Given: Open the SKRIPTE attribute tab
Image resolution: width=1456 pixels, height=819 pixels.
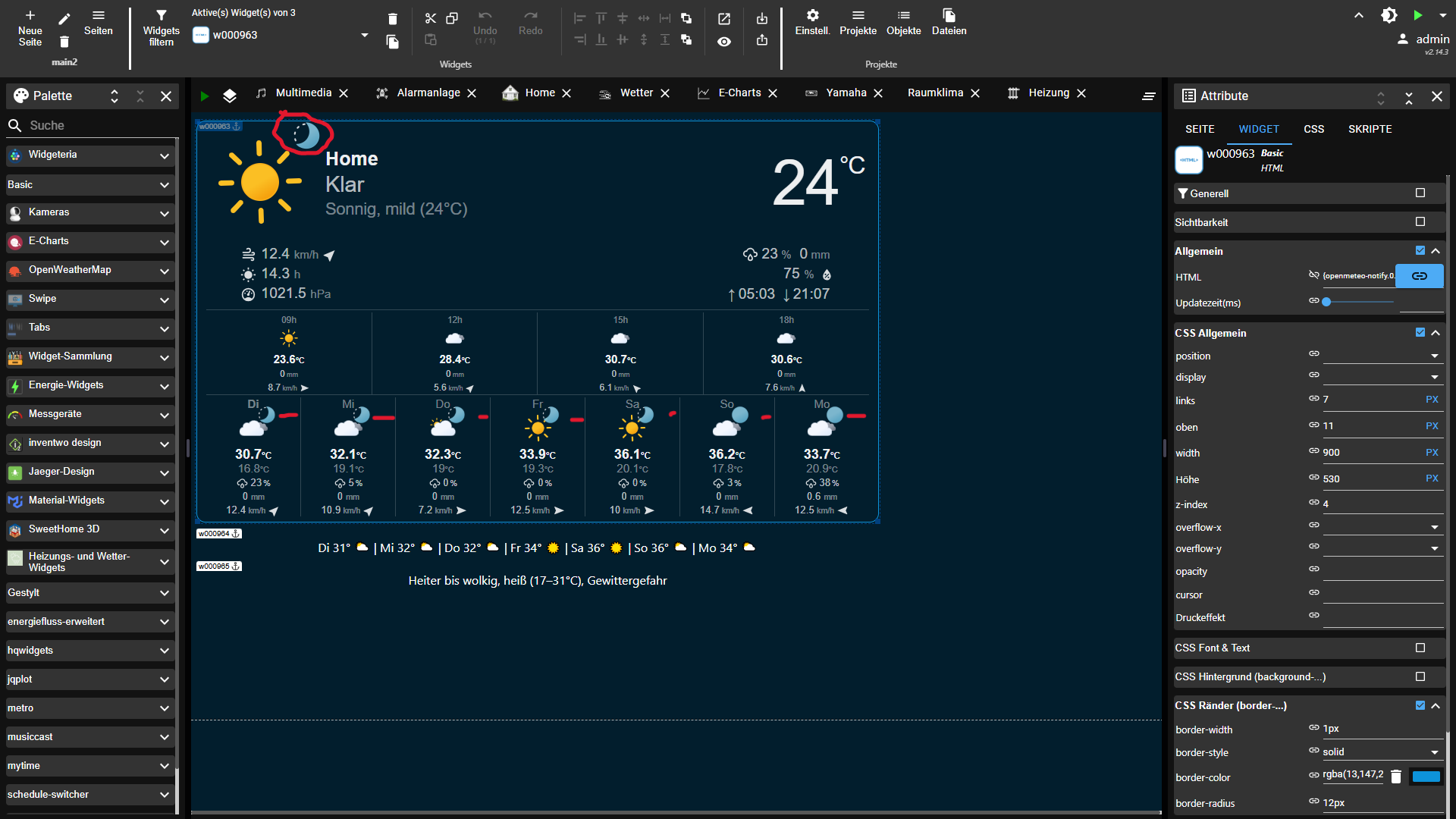Looking at the screenshot, I should pos(1370,129).
